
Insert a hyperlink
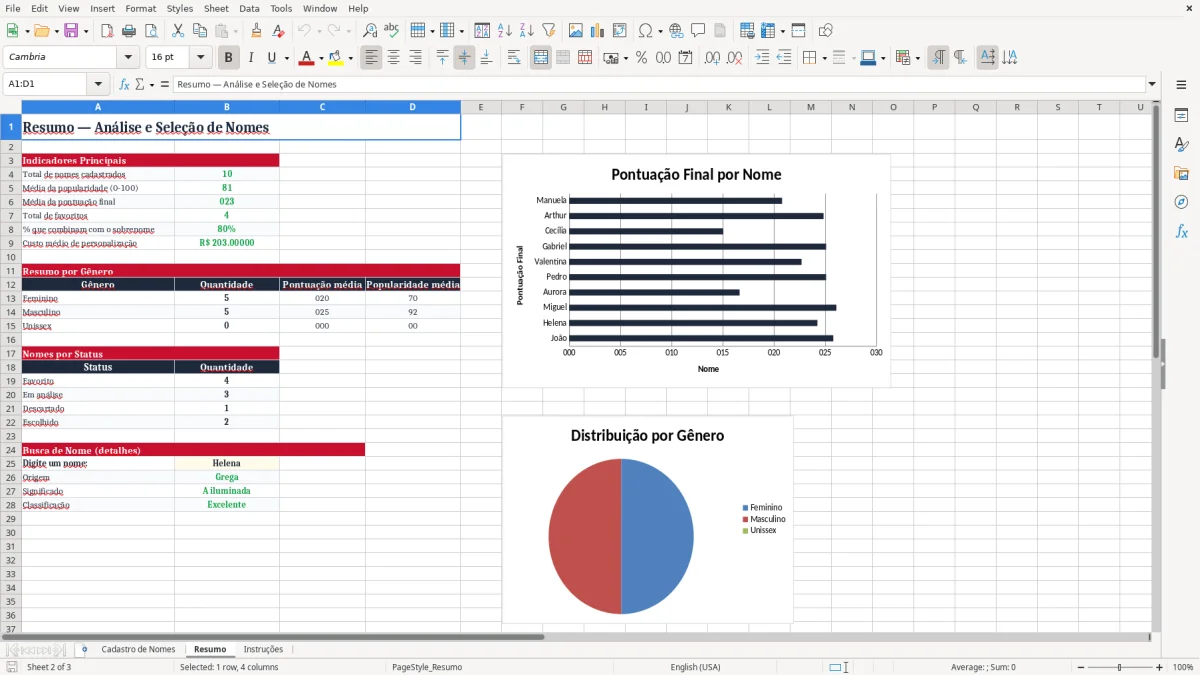coord(676,31)
